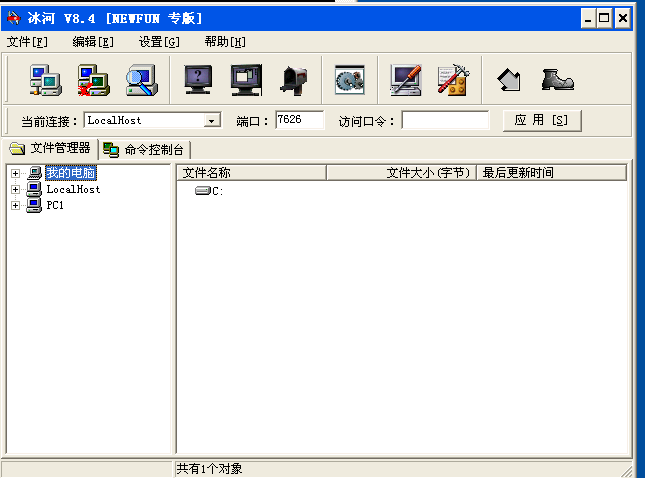
Task: Open the 编辑[E] menu
Action: [x=93, y=42]
